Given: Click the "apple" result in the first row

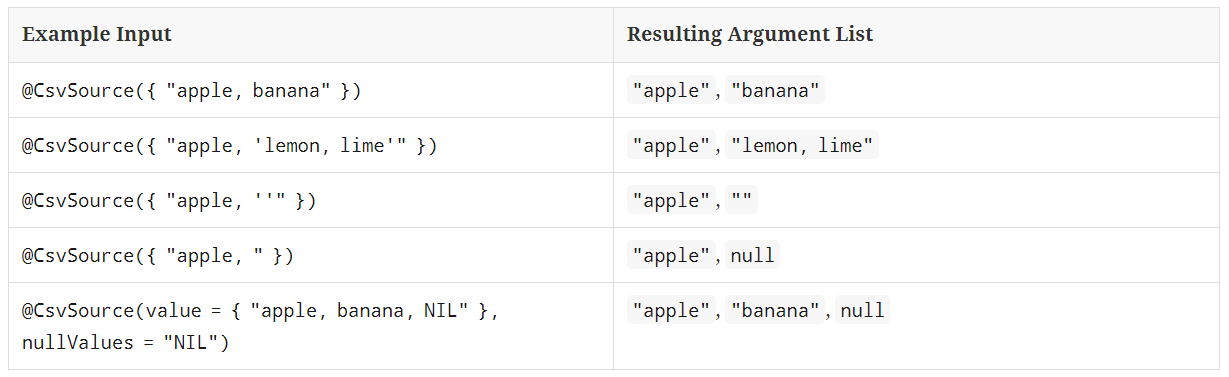Looking at the screenshot, I should [x=670, y=91].
